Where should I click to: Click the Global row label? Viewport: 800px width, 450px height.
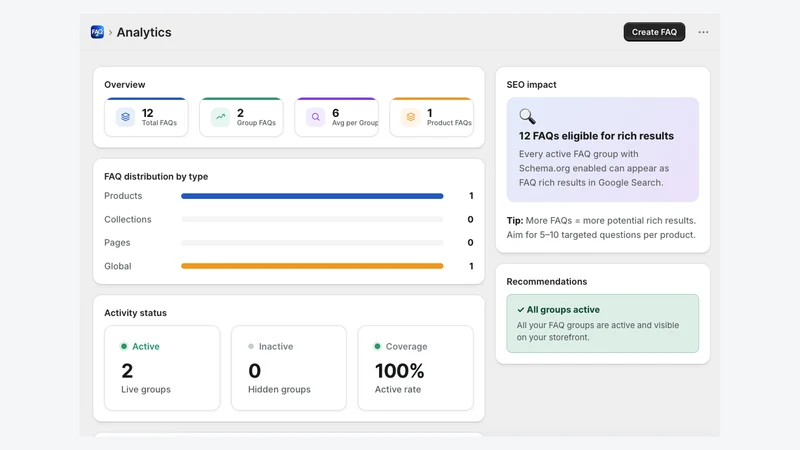[x=117, y=266]
